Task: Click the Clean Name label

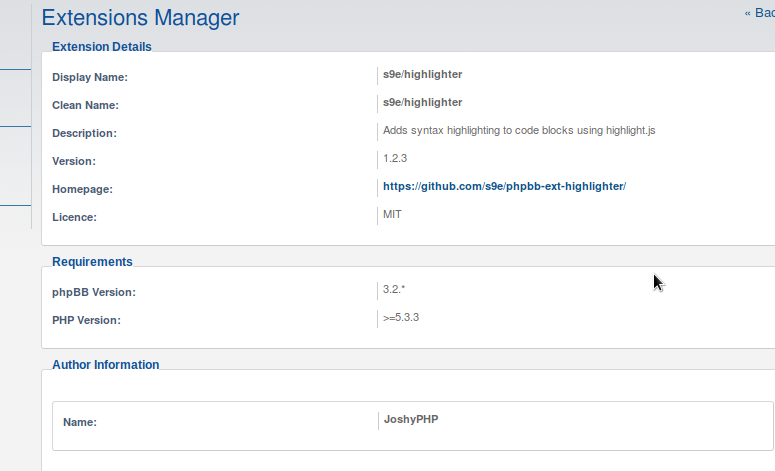Action: [85, 105]
